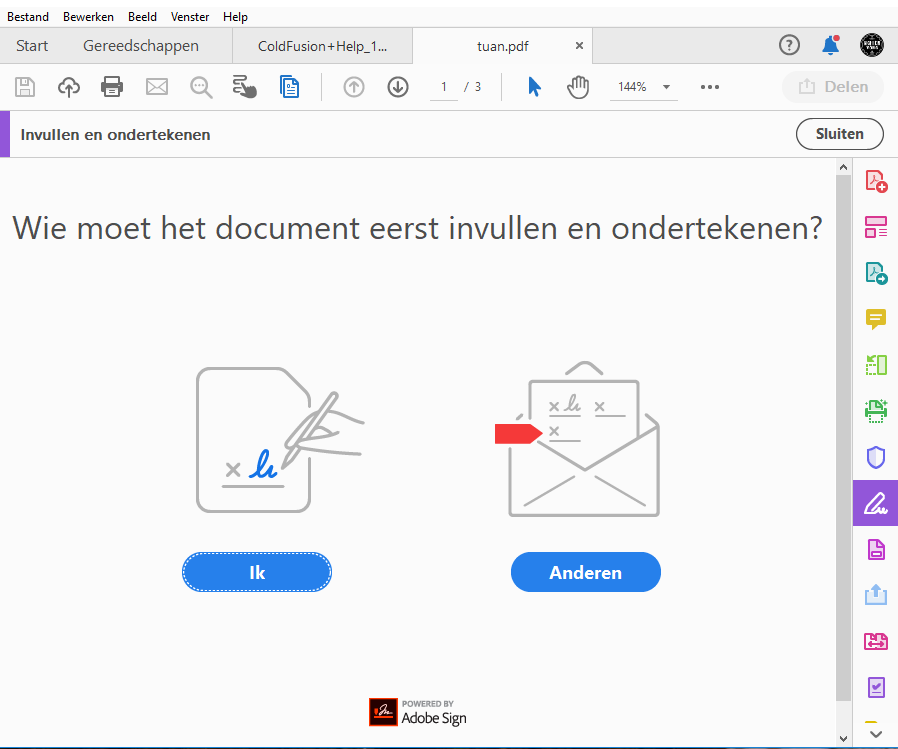Select the arrow selection tool
The width and height of the screenshot is (898, 749).
point(535,87)
